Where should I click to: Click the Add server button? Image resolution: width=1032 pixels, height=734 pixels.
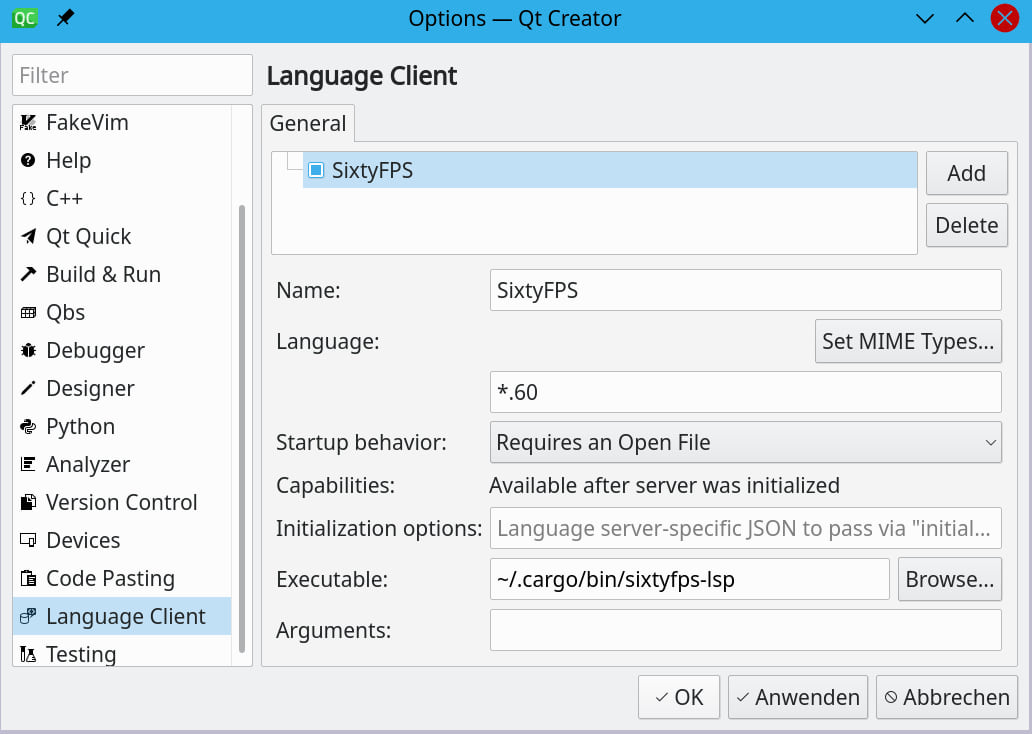[x=966, y=173]
